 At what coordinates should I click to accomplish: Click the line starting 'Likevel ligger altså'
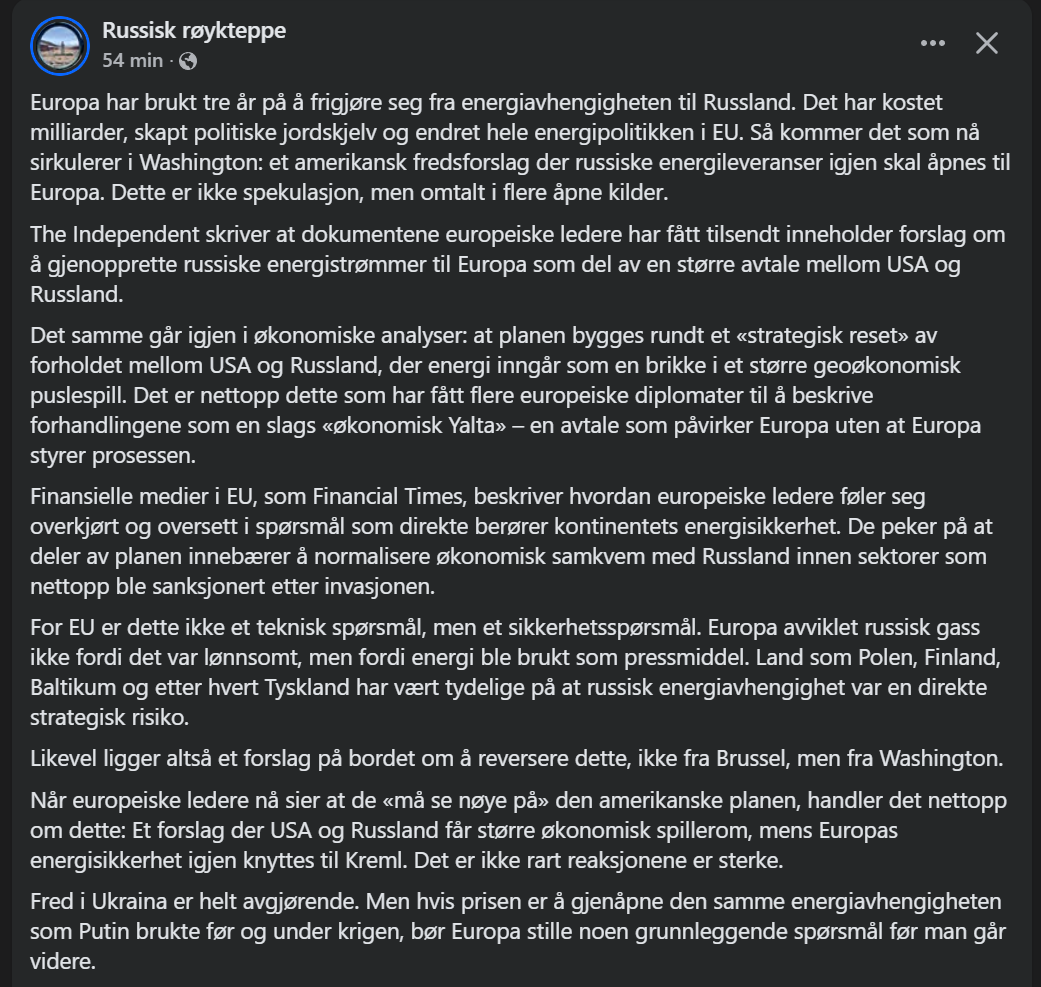[x=500, y=759]
